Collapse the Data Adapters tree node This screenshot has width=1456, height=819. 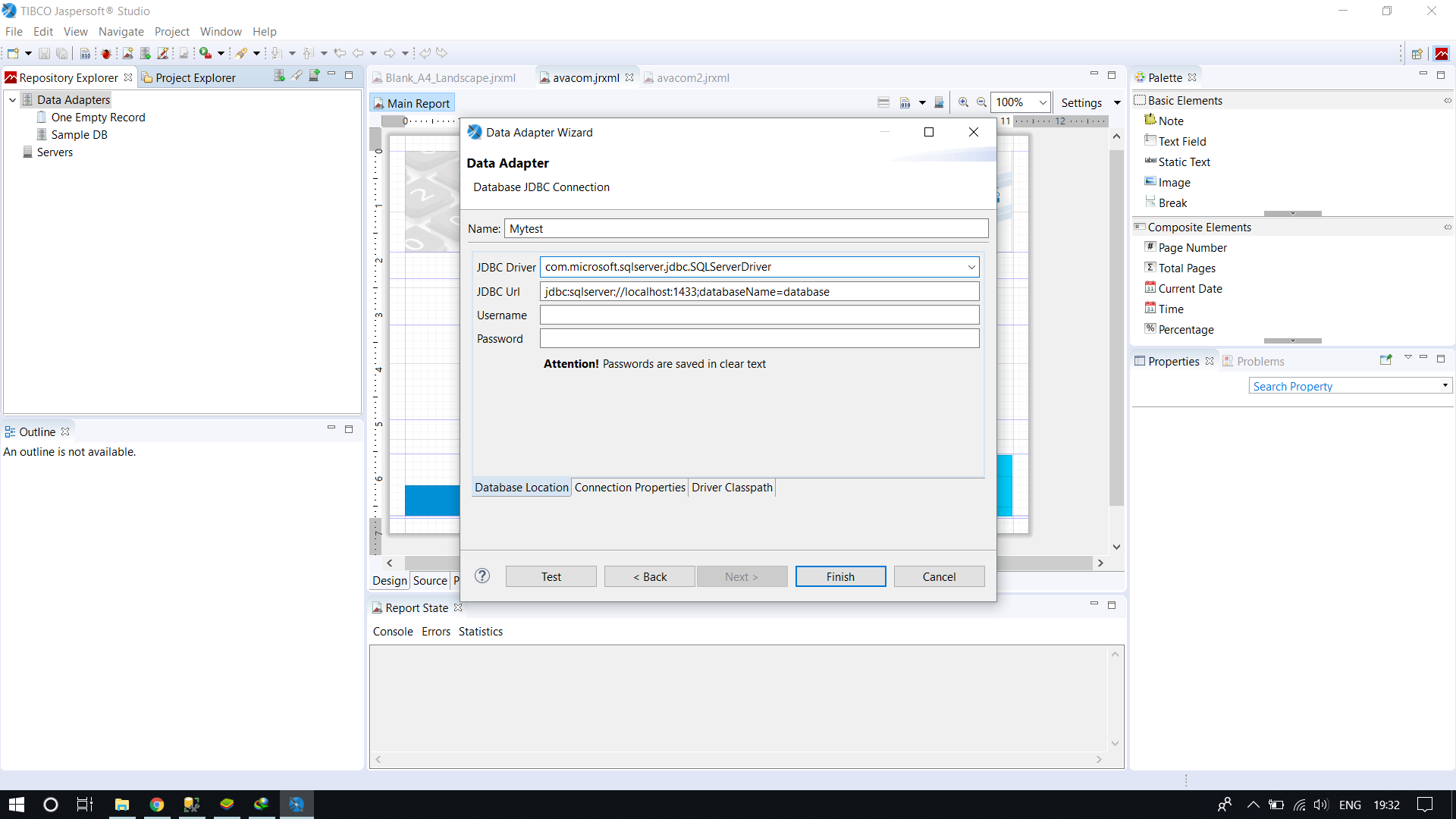click(x=12, y=100)
